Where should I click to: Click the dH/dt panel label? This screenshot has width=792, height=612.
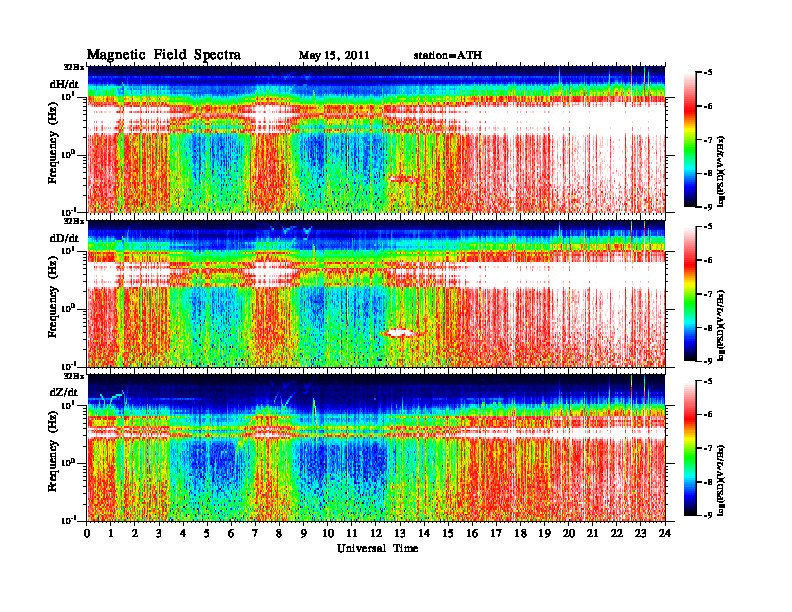64,84
